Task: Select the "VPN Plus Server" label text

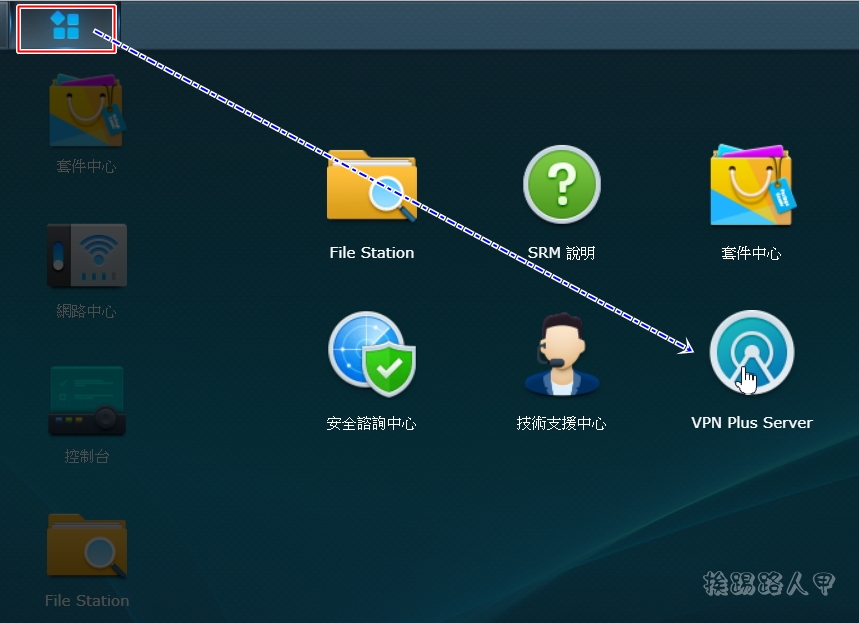Action: 752,423
